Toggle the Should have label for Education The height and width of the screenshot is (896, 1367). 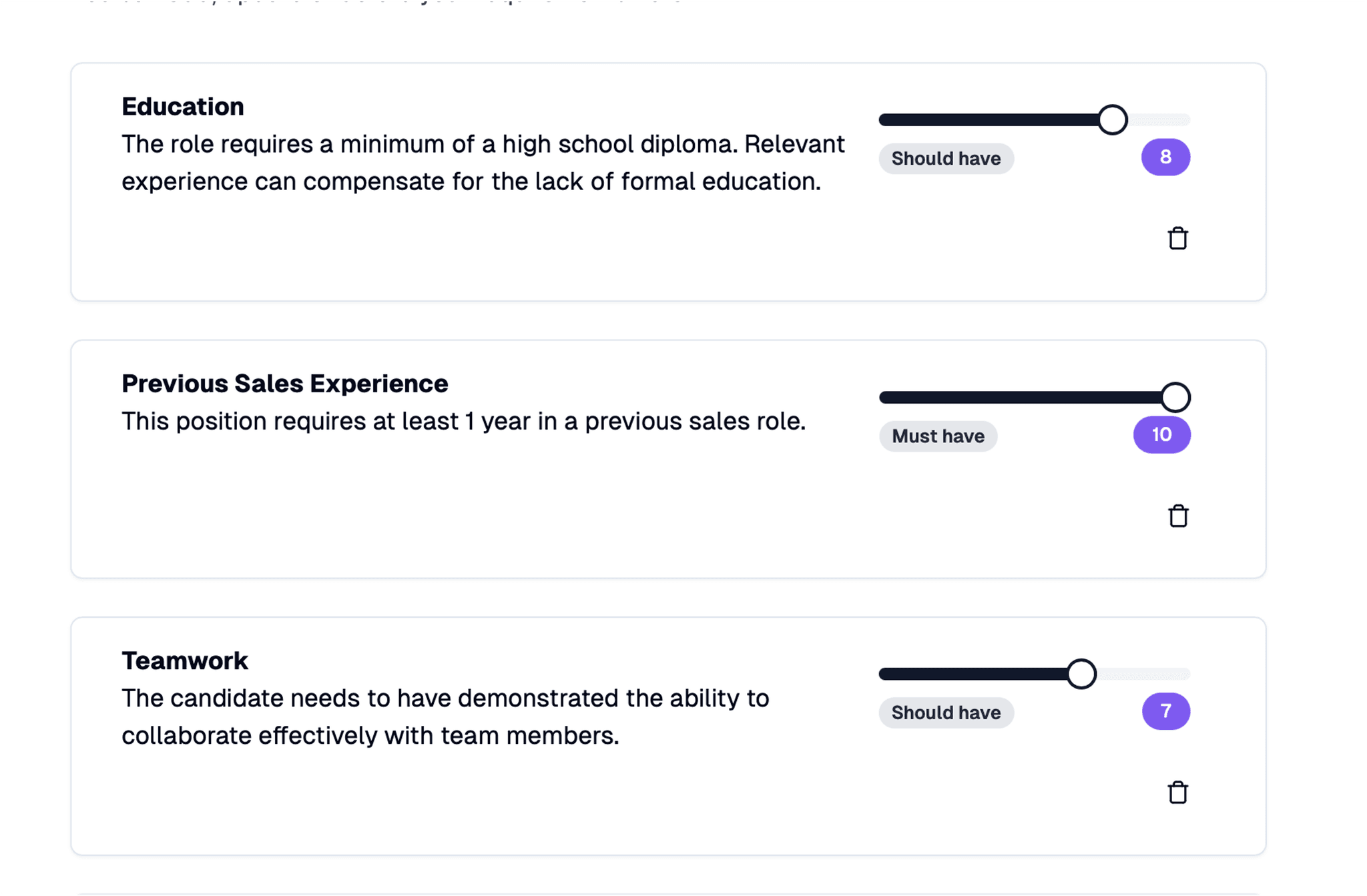click(x=946, y=158)
